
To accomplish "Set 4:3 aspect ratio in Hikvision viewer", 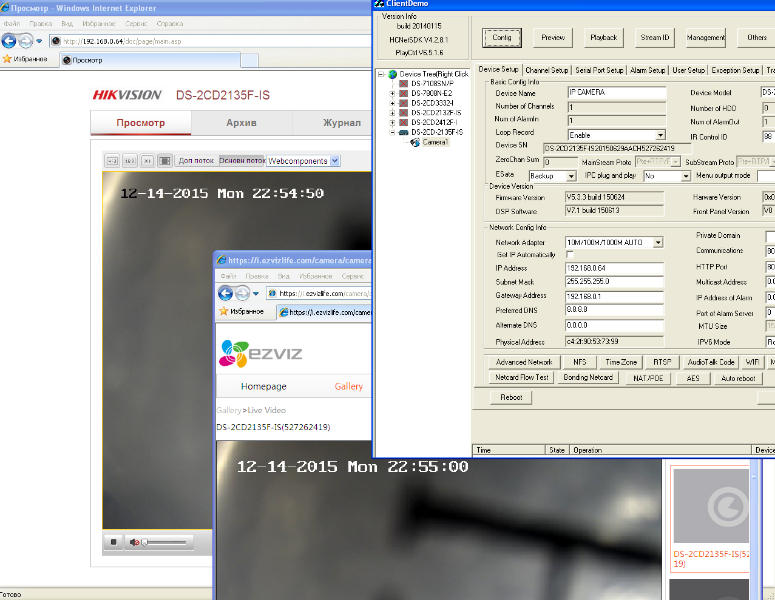I will 112,161.
